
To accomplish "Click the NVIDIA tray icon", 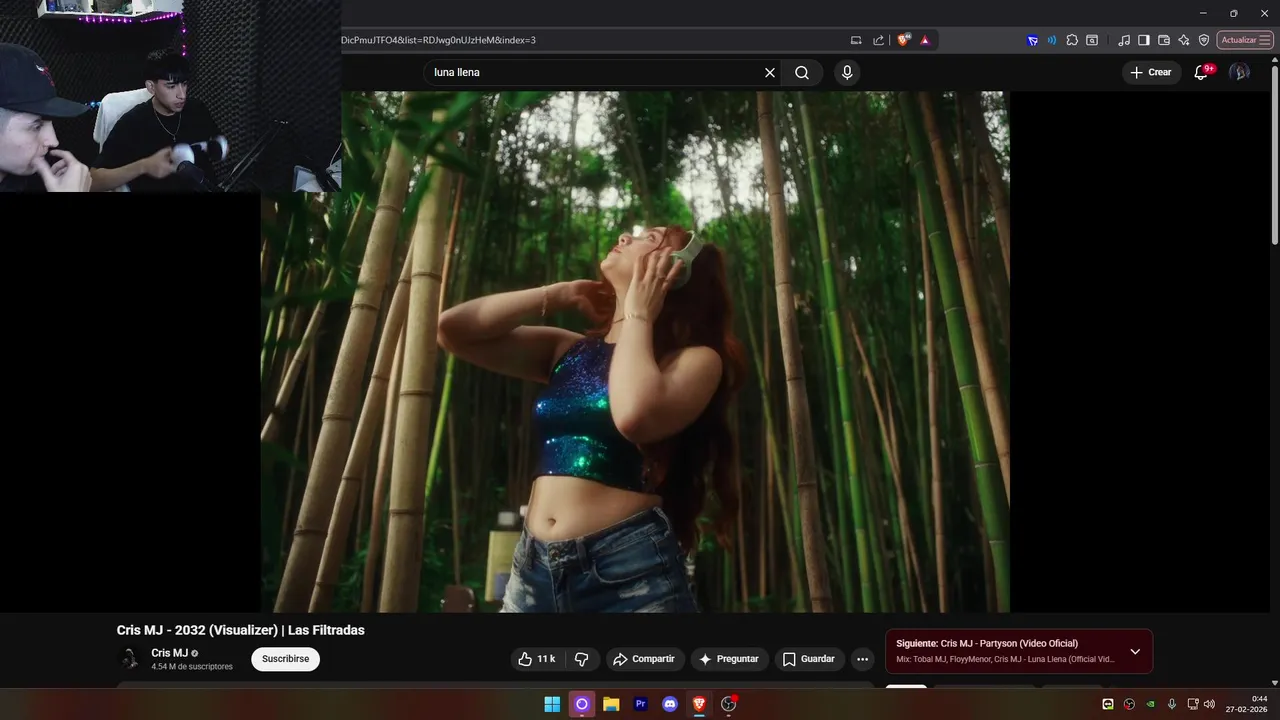I will 1151,704.
